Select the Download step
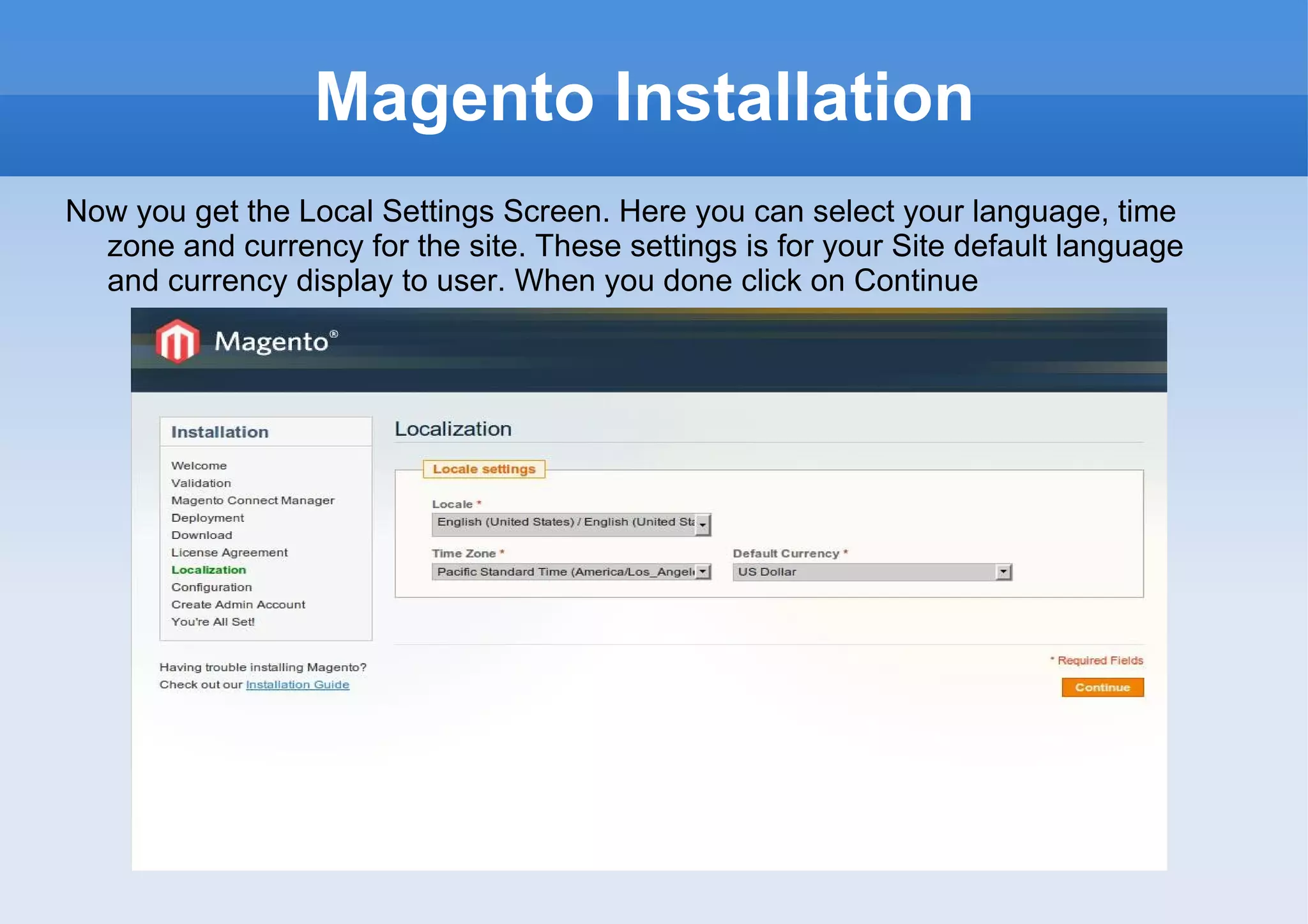Viewport: 1308px width, 924px height. 202,535
